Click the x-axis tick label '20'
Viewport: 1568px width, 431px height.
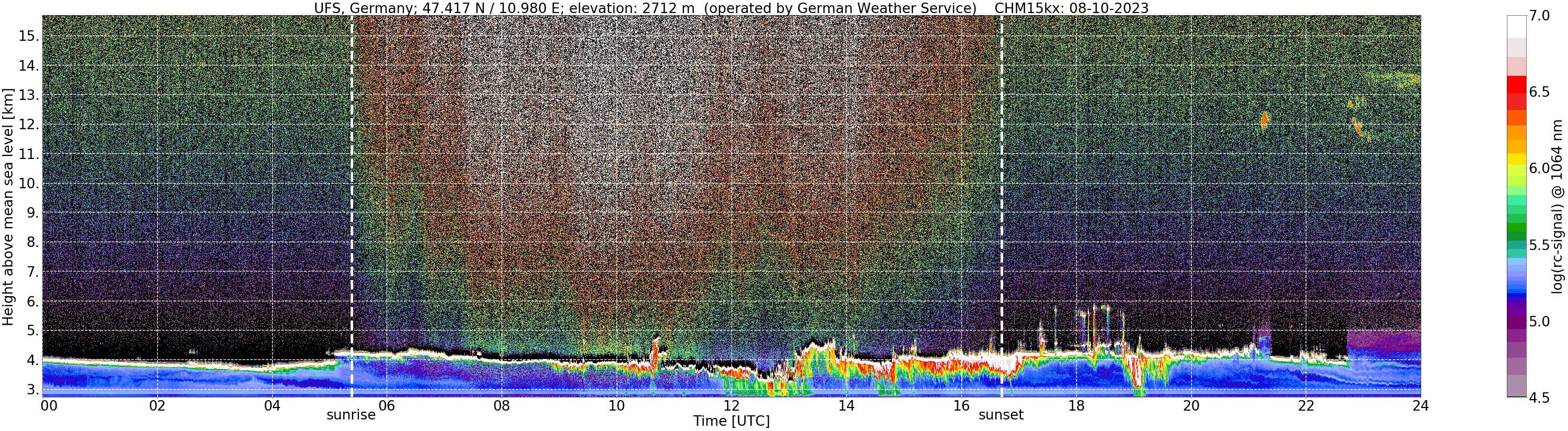(1191, 406)
